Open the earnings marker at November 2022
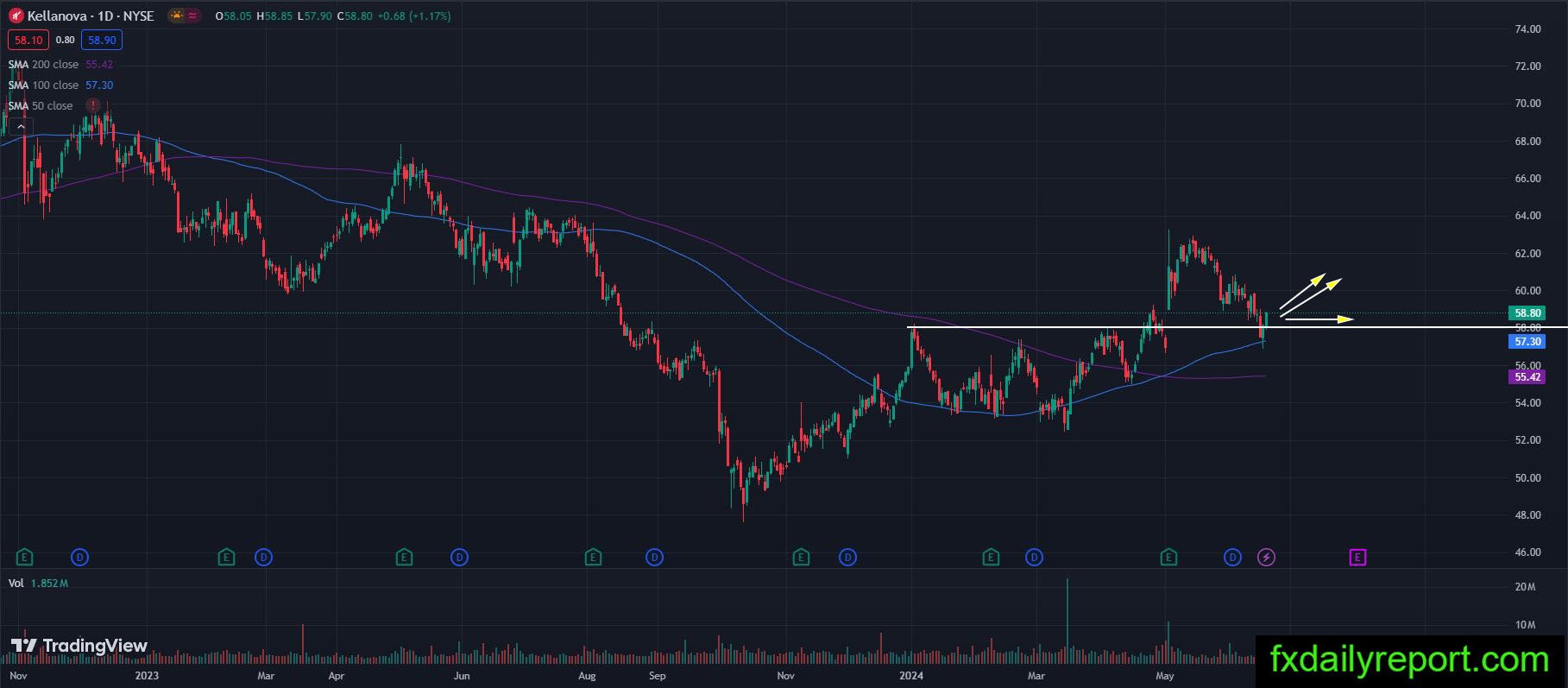This screenshot has height=688, width=1568. pyautogui.click(x=24, y=558)
